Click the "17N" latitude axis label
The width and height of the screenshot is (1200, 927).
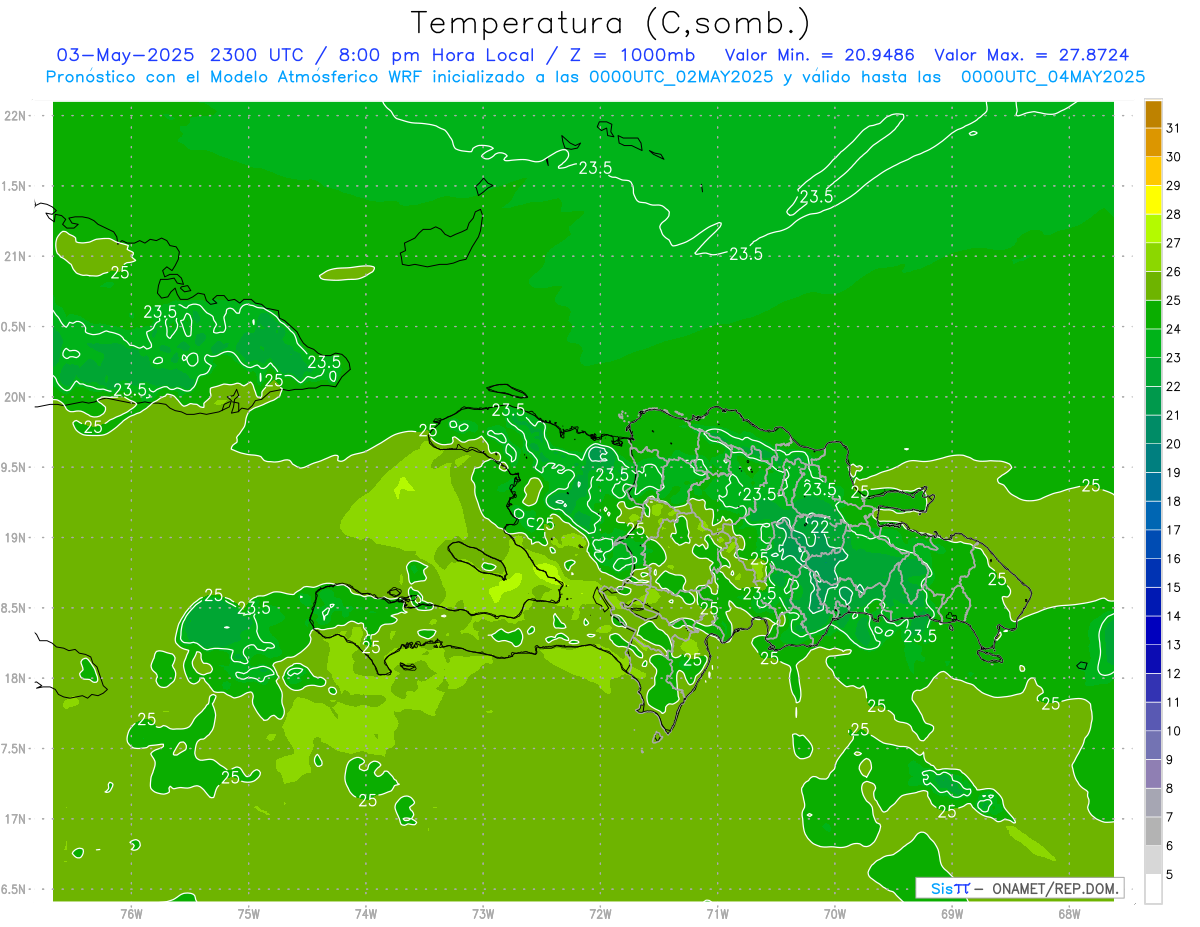[17, 819]
